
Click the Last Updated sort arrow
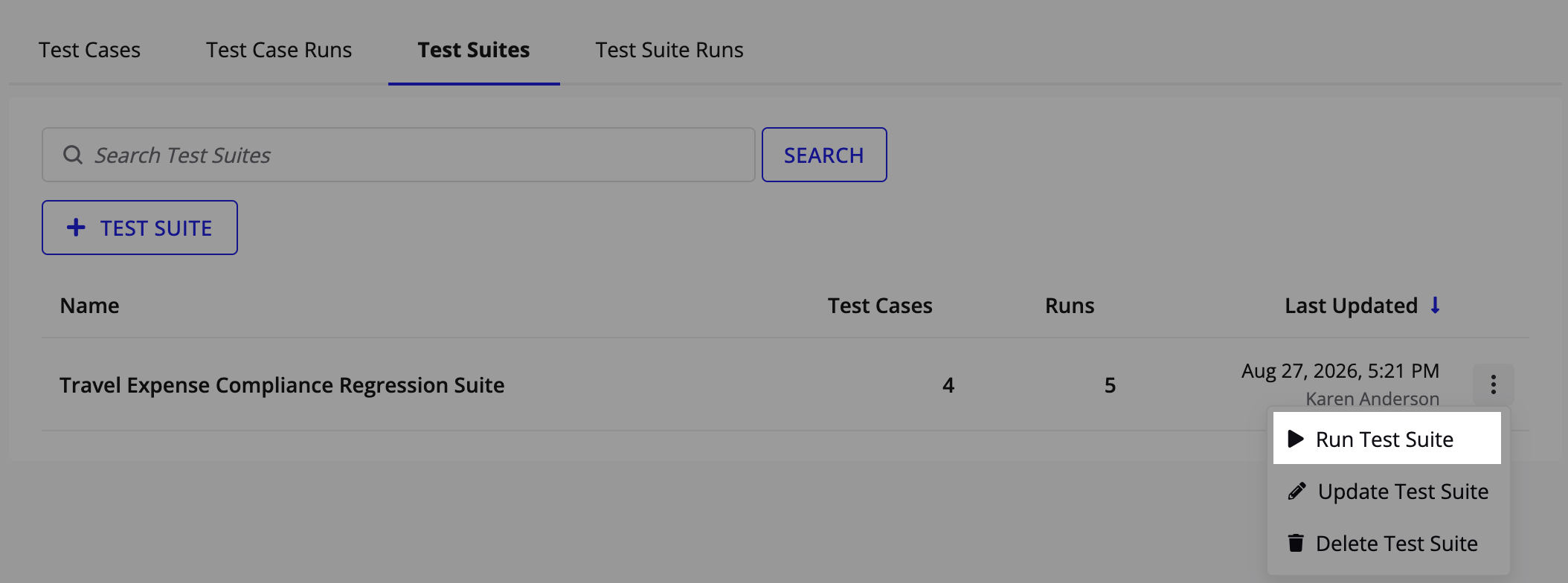tap(1435, 305)
